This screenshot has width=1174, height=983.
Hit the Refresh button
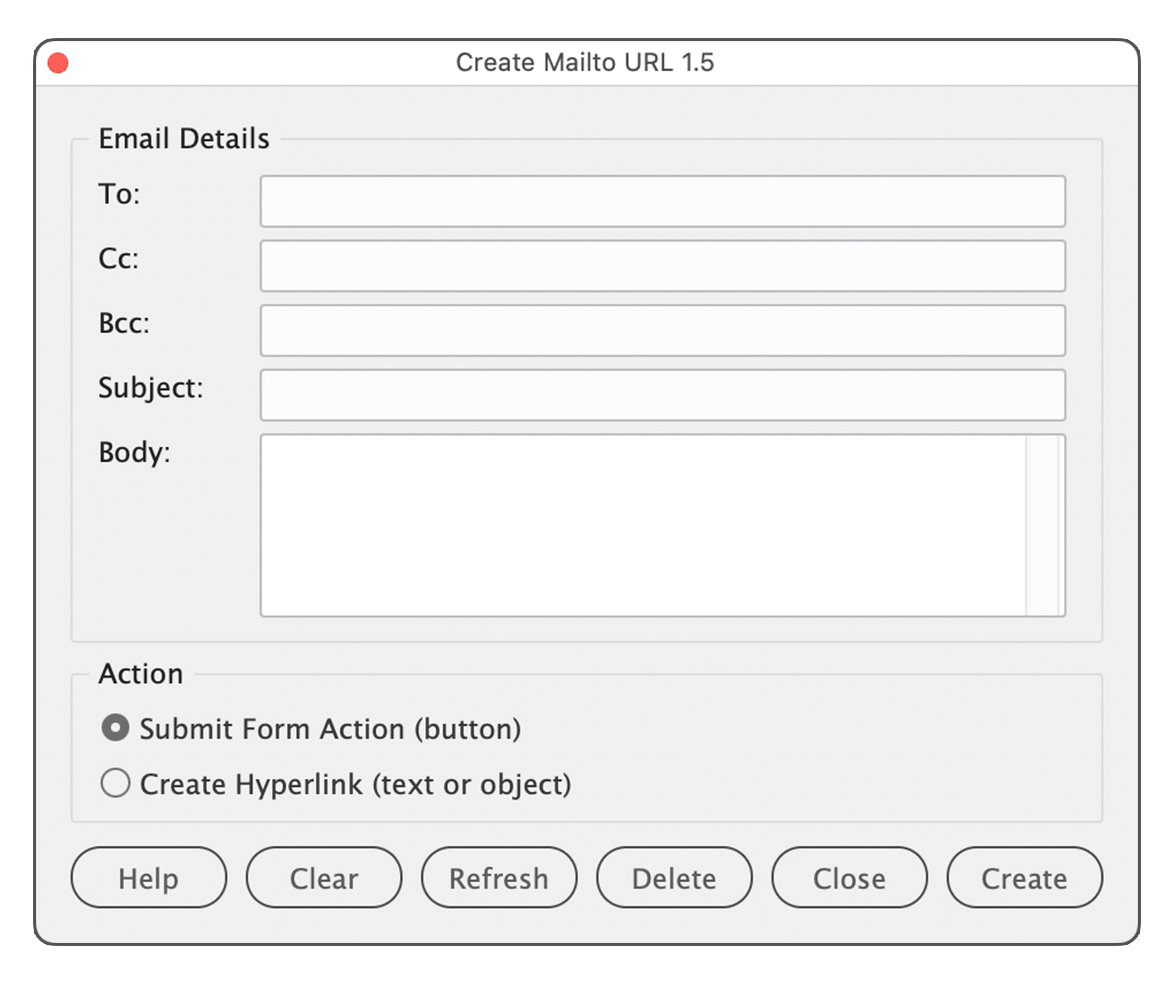click(x=499, y=879)
